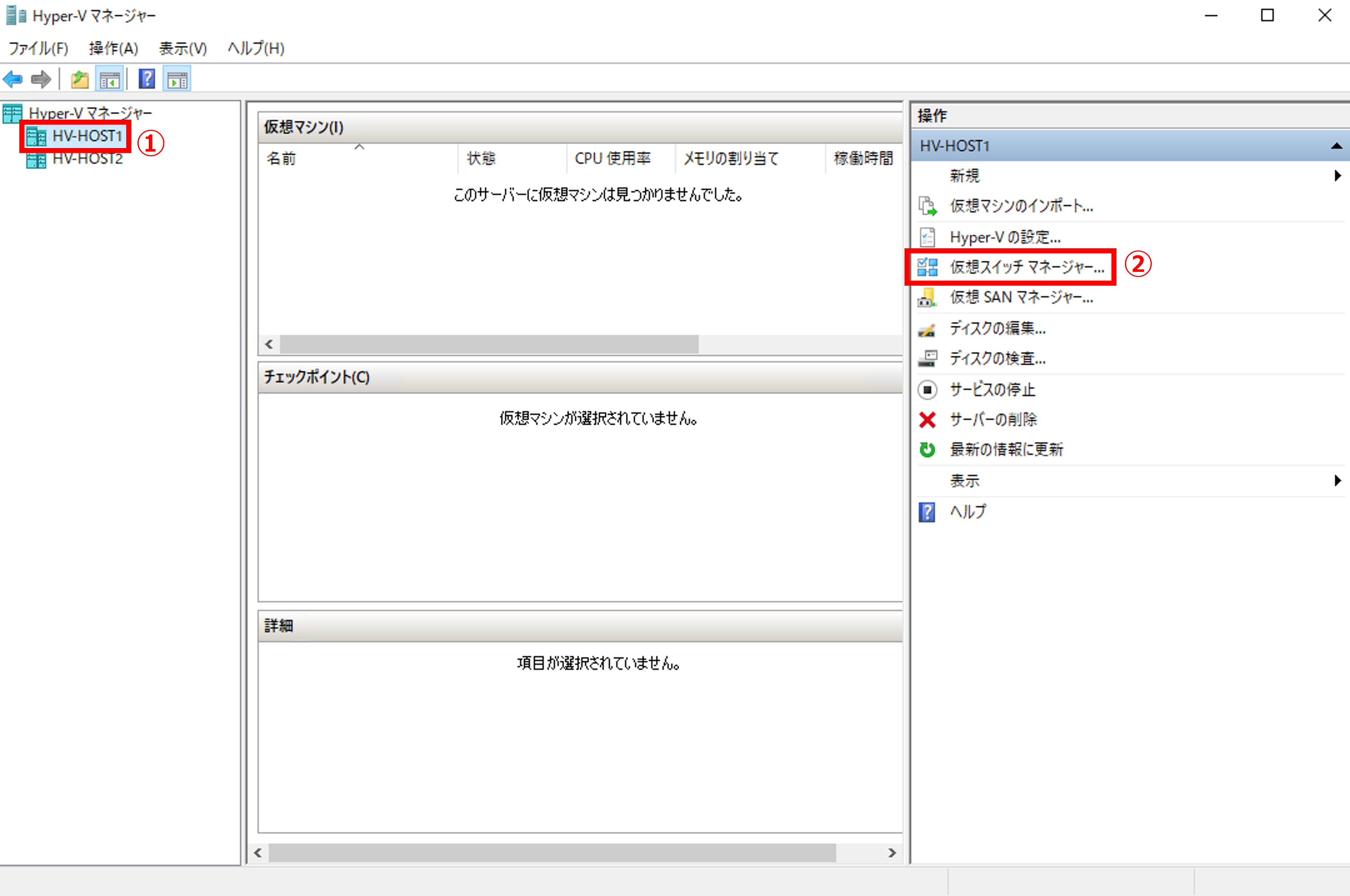Click the 仮想マシン(I) section header

click(580, 128)
